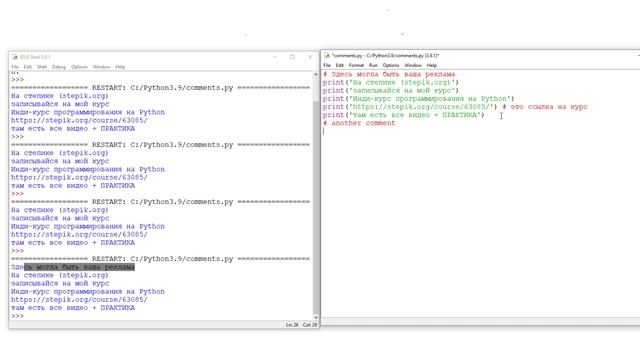640x360 pixels.
Task: Open the Debug menu in IDLE Shell window
Action: coord(59,67)
